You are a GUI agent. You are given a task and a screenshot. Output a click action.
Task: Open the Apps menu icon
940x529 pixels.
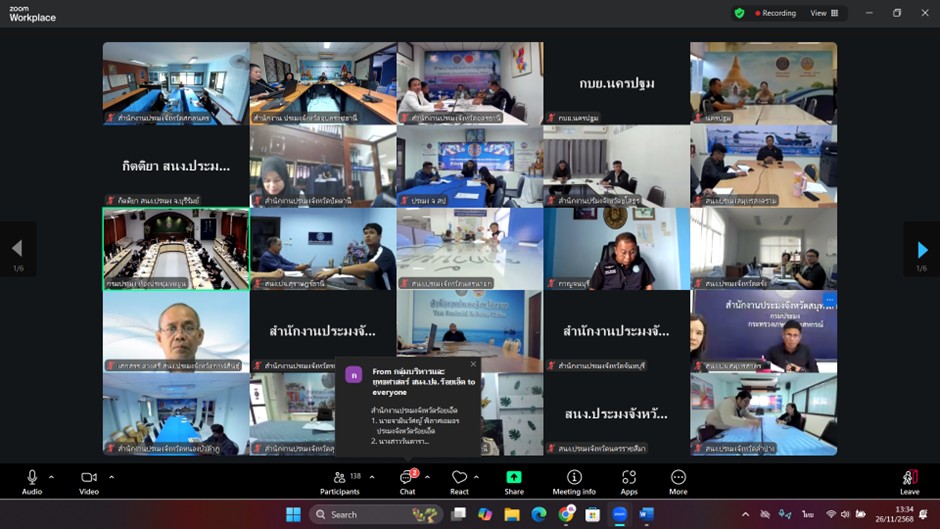click(x=629, y=481)
